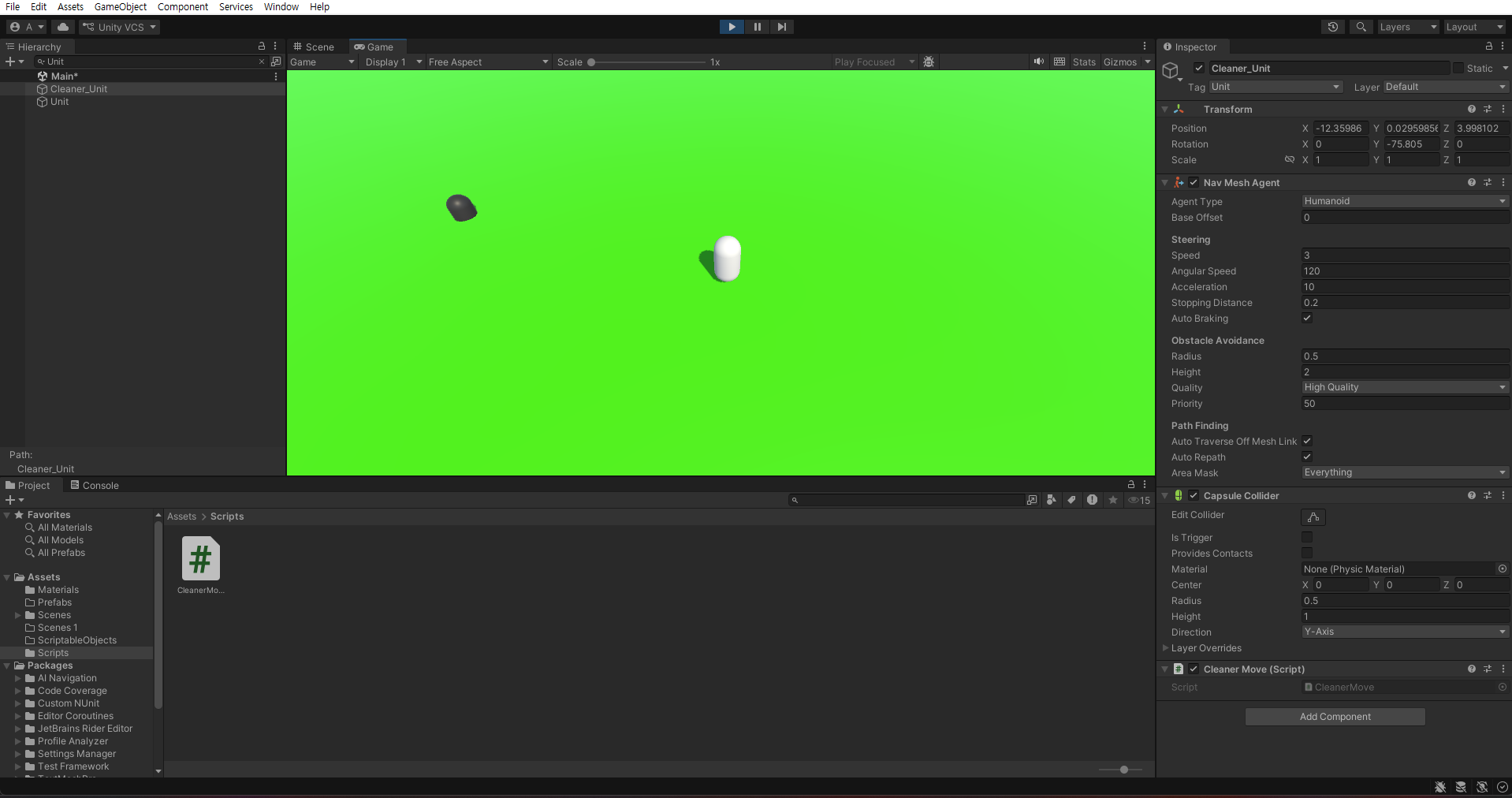The image size is (1512, 798).
Task: Disable the Auto Braking checkbox
Action: coord(1307,319)
